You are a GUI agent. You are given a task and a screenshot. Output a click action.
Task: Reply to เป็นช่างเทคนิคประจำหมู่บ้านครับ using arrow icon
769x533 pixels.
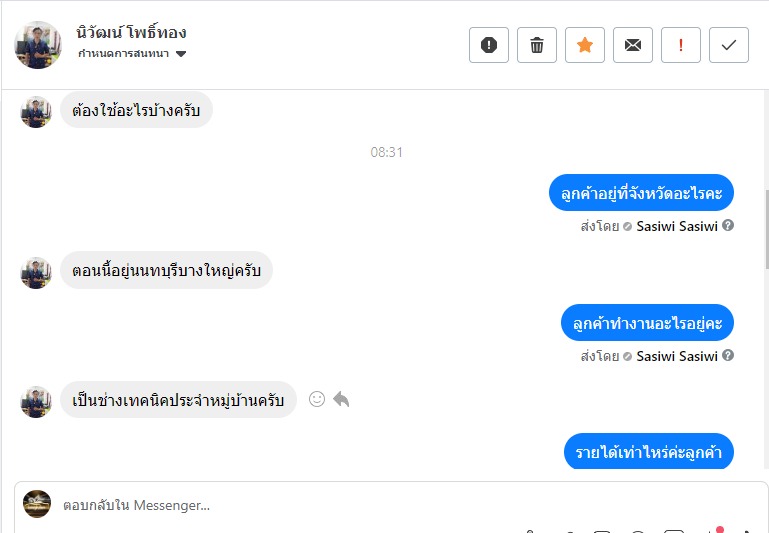(x=341, y=399)
